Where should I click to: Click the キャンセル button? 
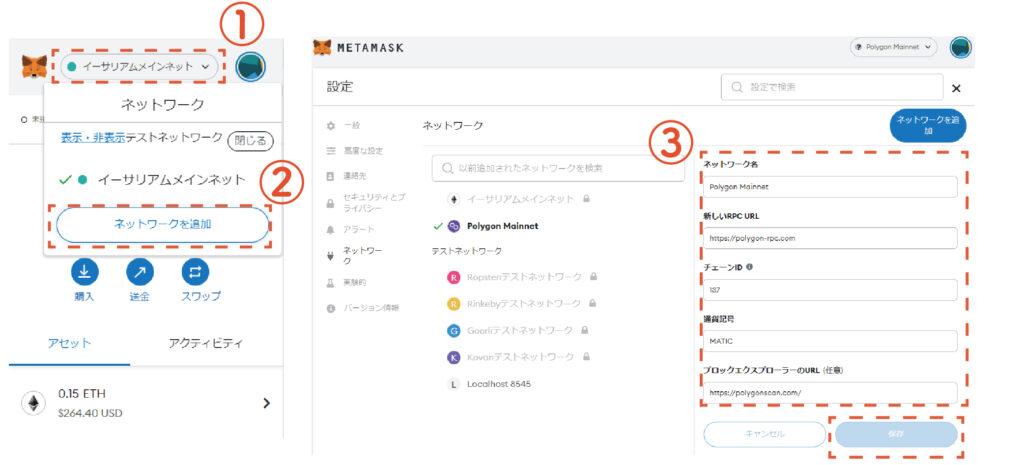pos(765,434)
